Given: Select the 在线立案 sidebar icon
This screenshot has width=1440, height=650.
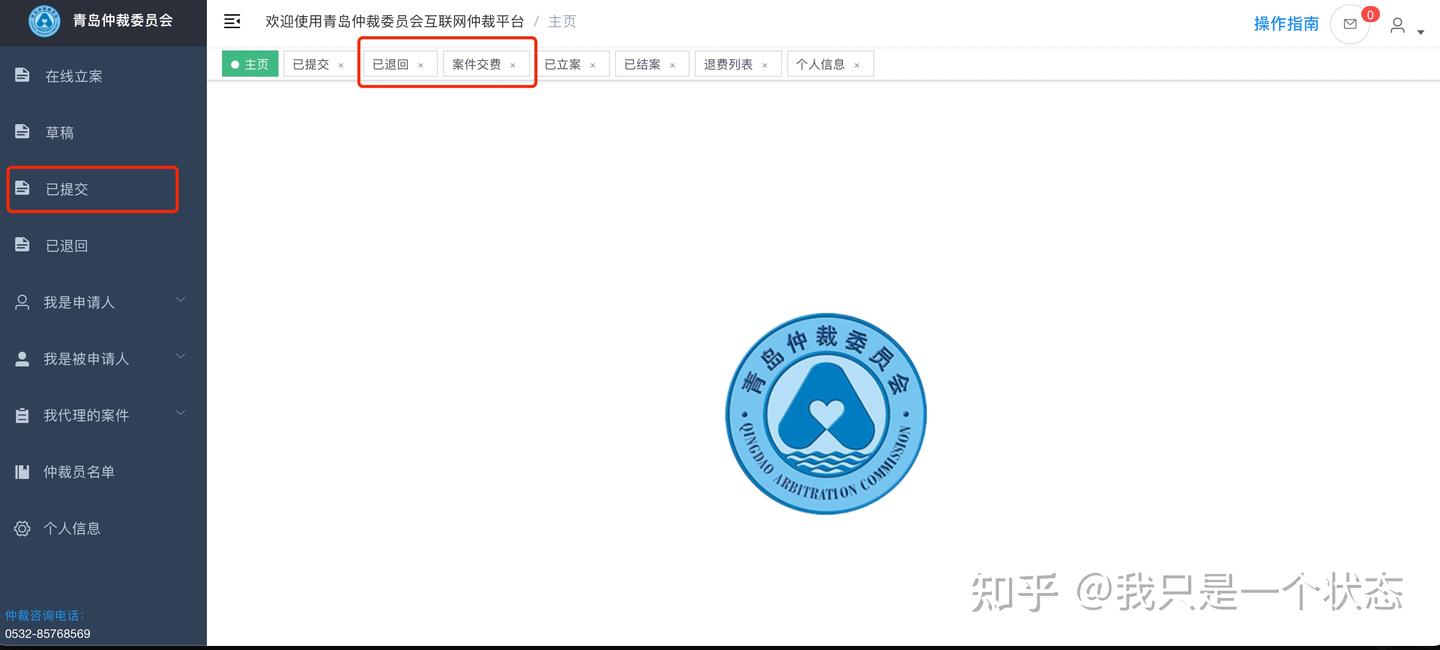Looking at the screenshot, I should 22,74.
